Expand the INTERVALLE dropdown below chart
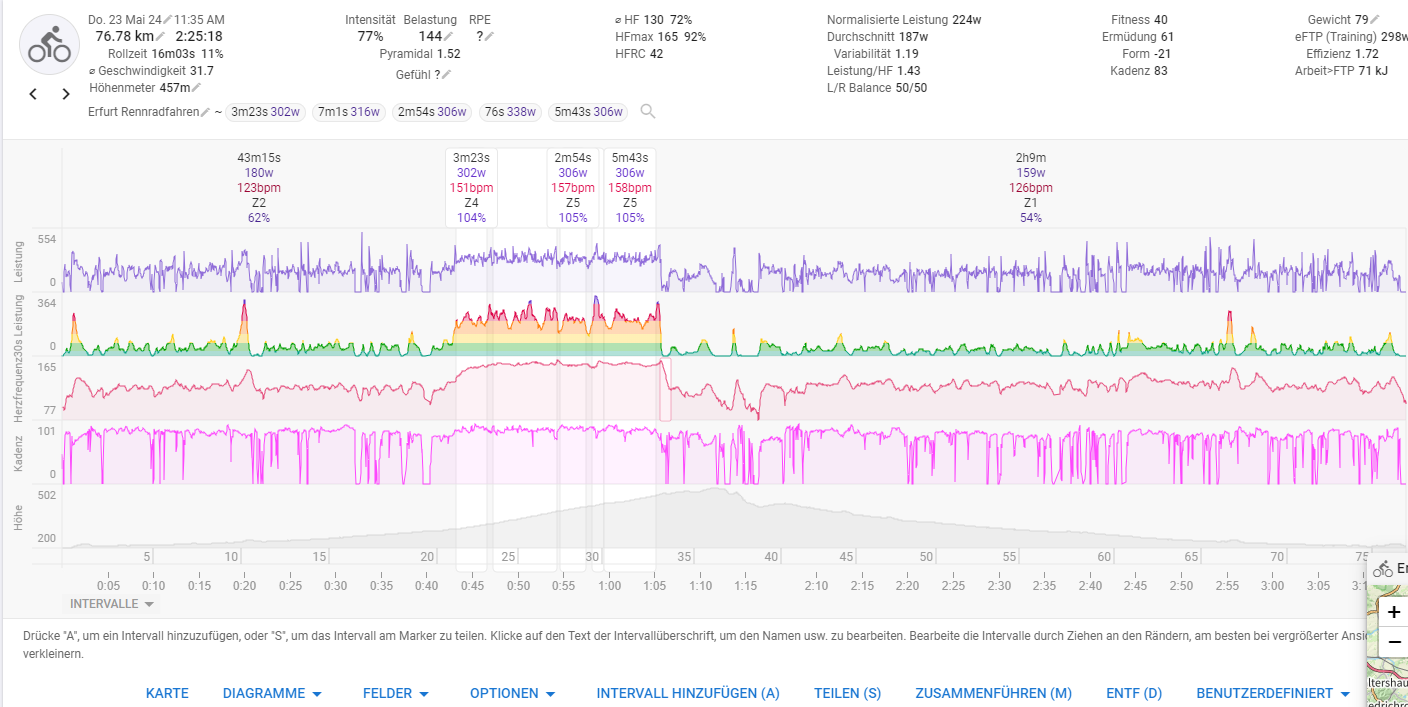Viewport: 1408px width, 707px height. tap(111, 604)
